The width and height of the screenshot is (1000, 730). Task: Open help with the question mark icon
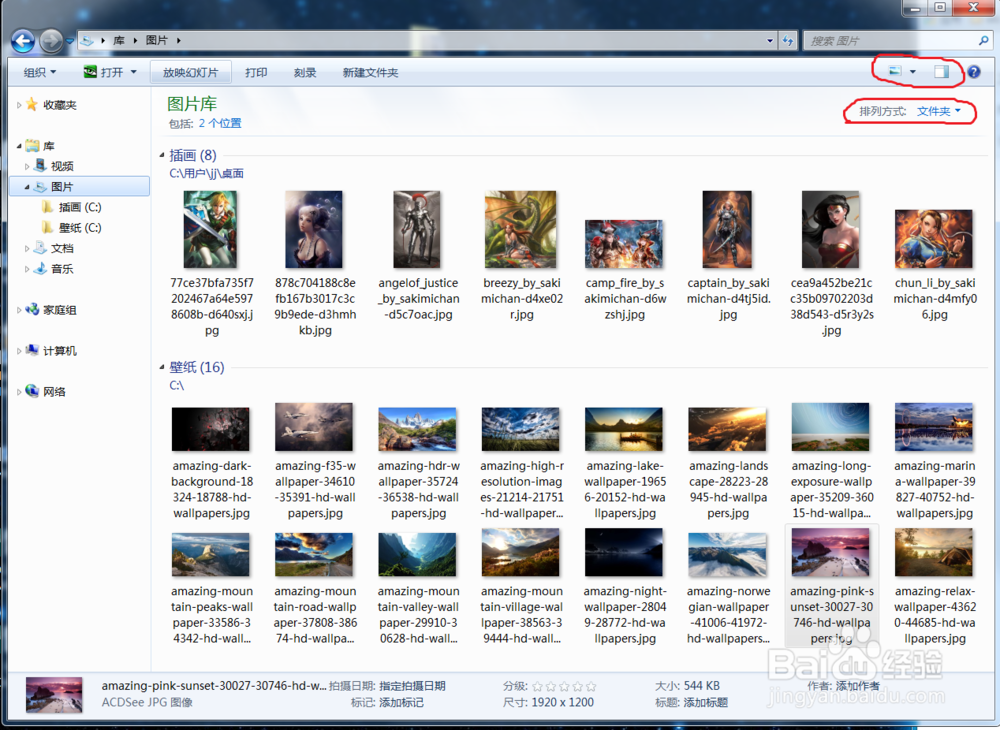[x=974, y=72]
